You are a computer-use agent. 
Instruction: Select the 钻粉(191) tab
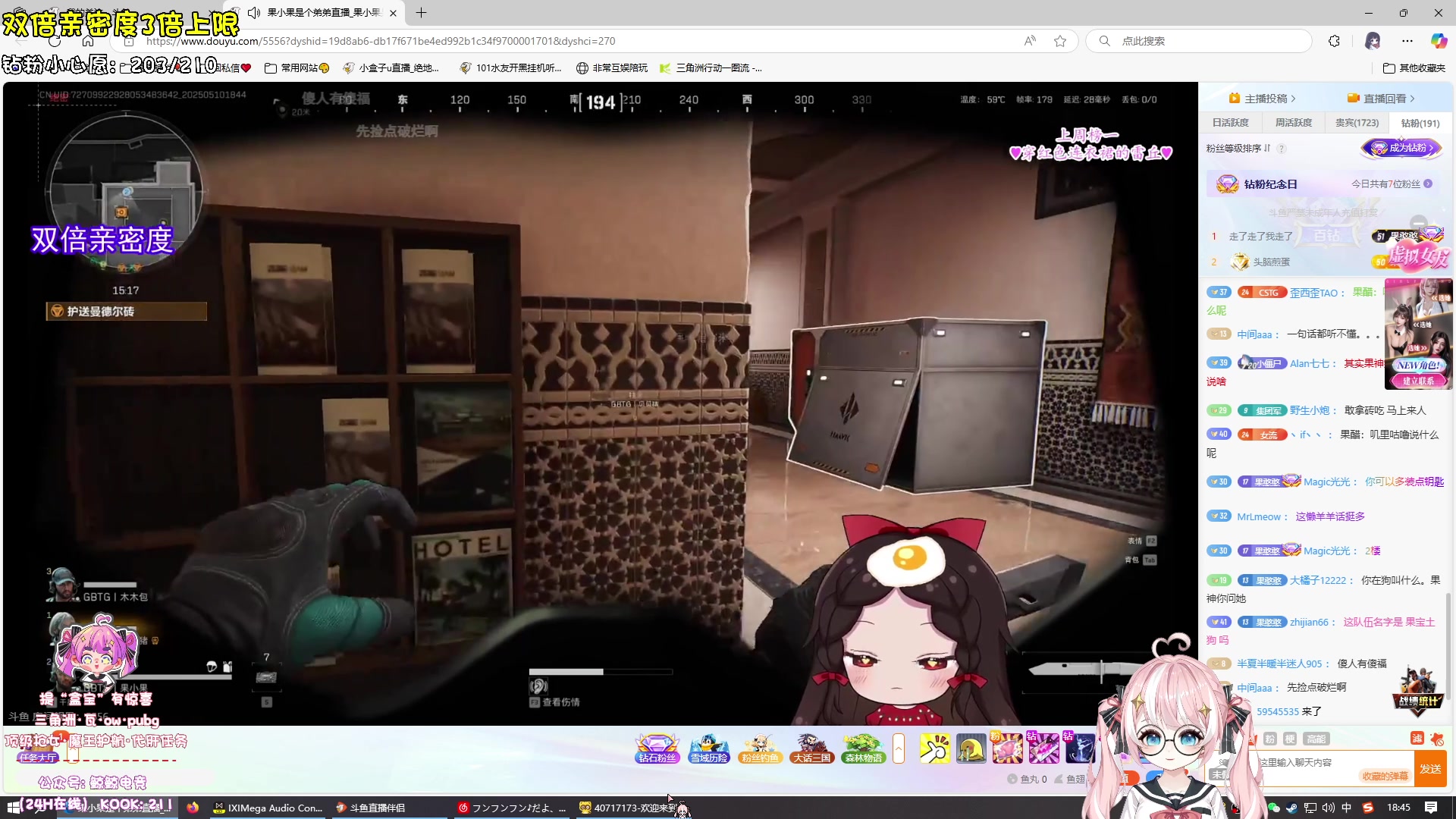pyautogui.click(x=1420, y=123)
